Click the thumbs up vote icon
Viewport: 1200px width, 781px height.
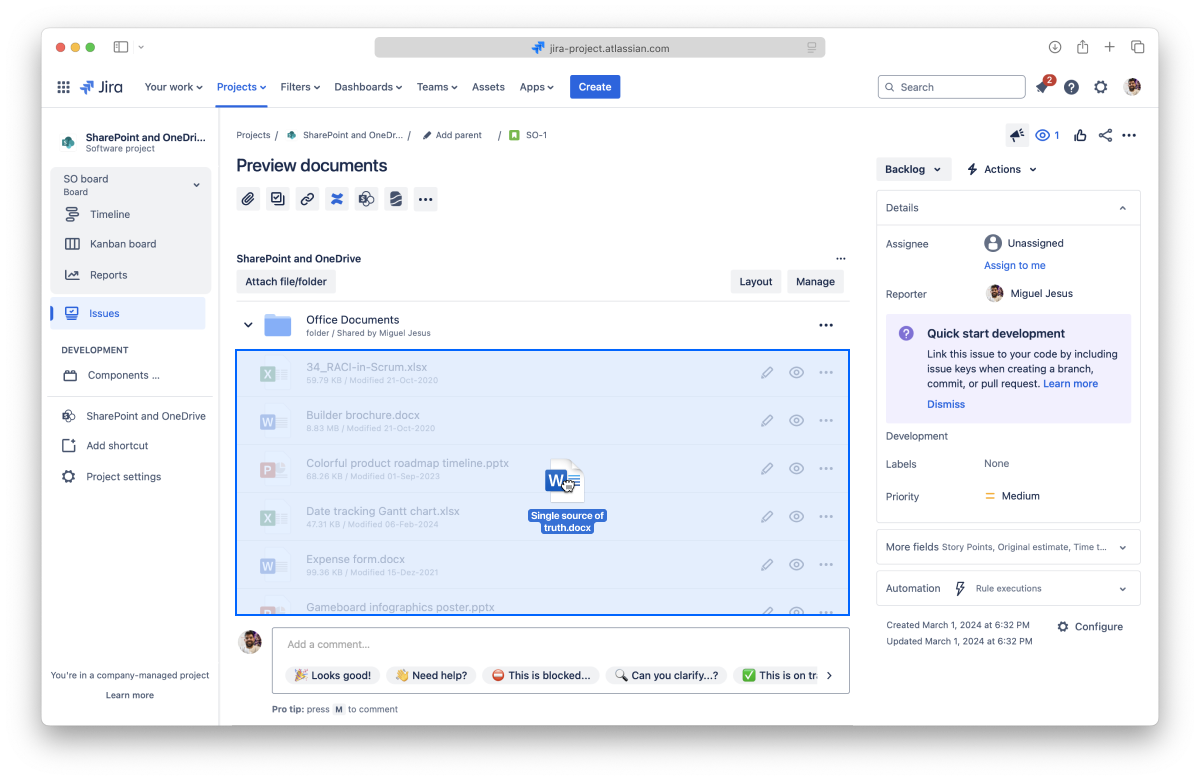point(1080,136)
